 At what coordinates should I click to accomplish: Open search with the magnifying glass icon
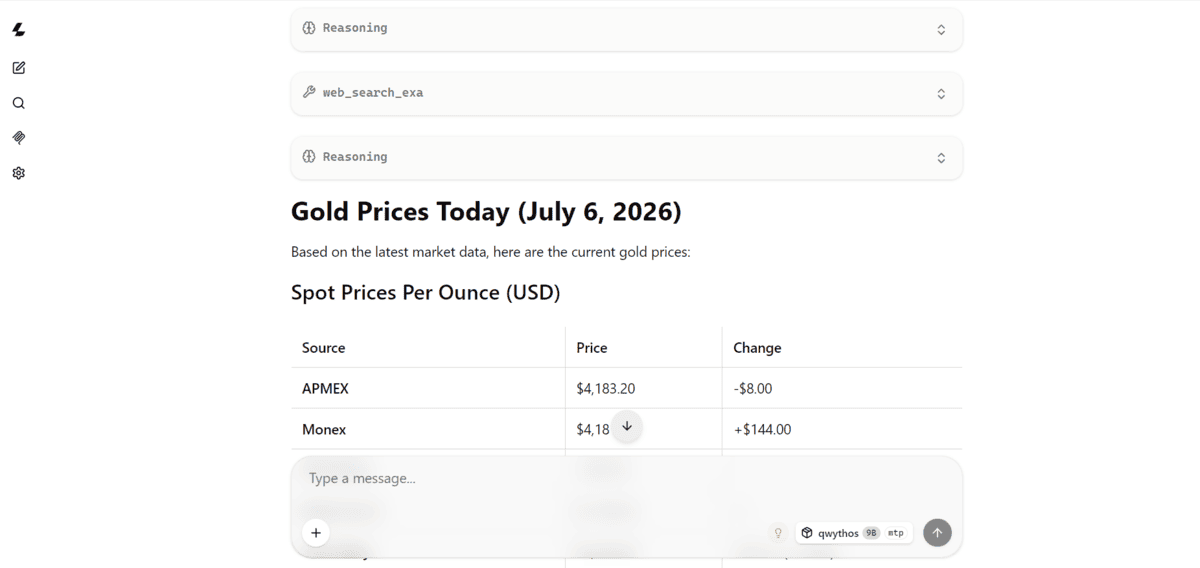click(x=19, y=103)
